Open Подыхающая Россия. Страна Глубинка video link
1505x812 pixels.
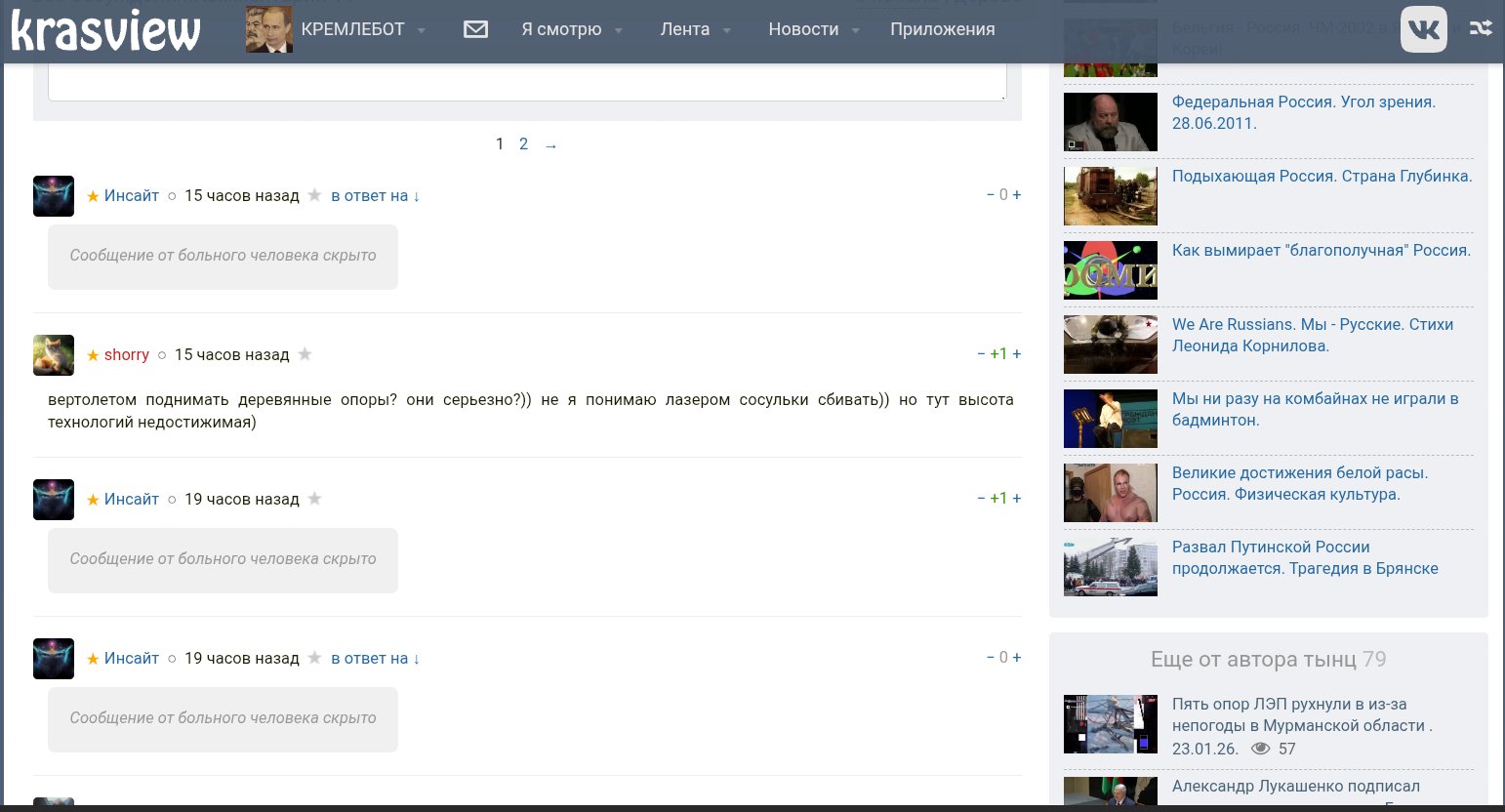[1322, 177]
